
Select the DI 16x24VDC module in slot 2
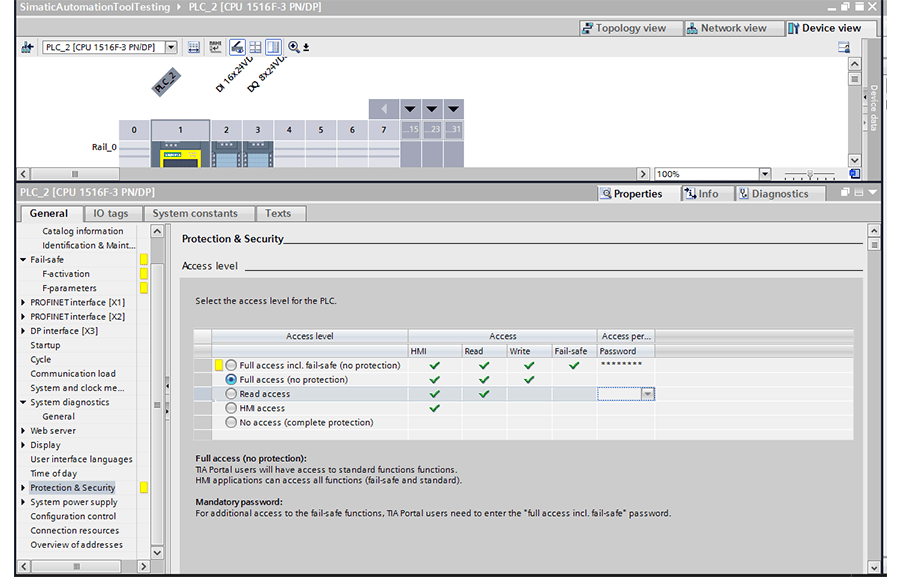pyautogui.click(x=226, y=155)
